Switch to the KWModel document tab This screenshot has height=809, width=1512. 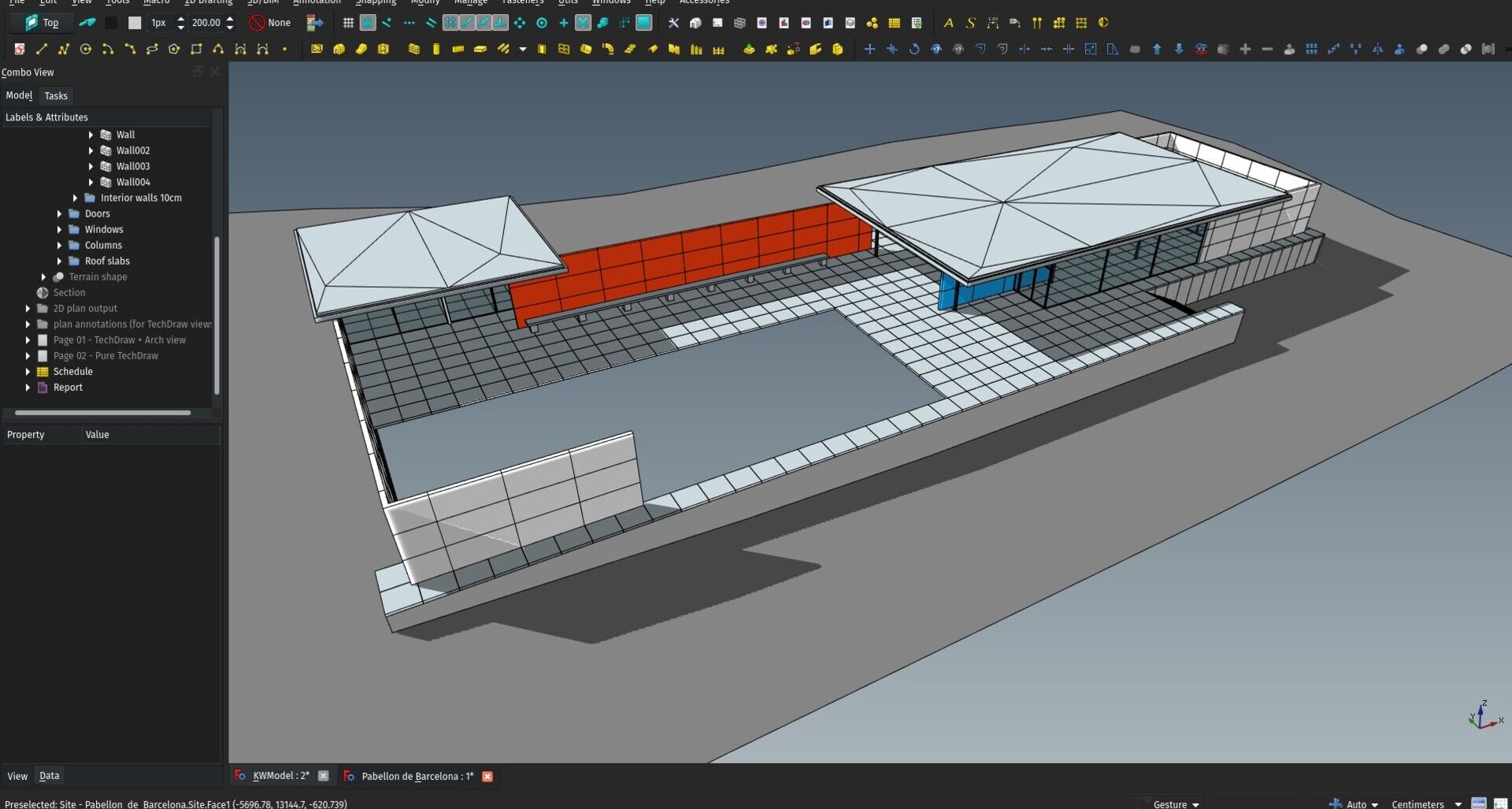(x=280, y=776)
